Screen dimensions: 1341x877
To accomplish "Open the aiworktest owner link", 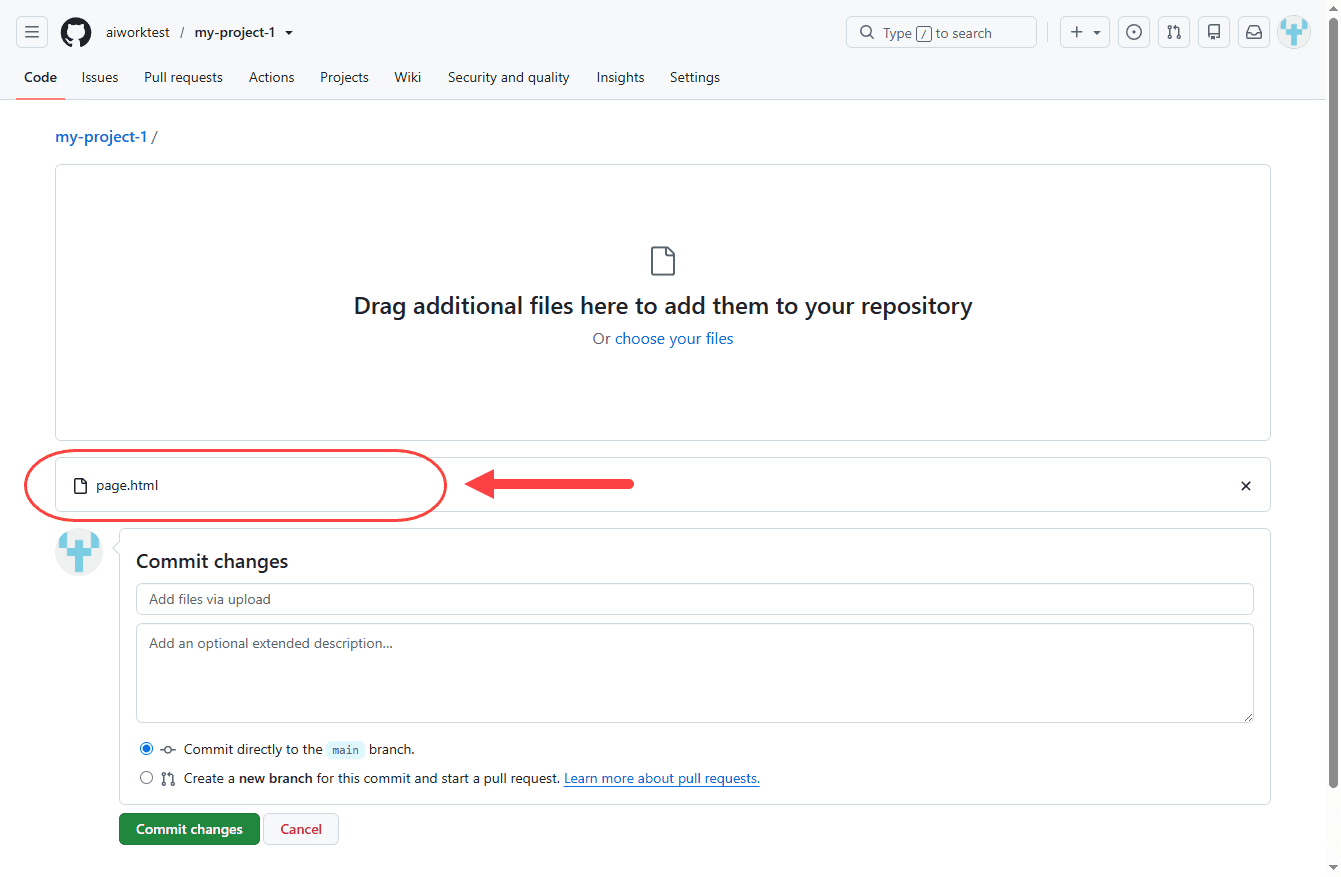I will 138,32.
